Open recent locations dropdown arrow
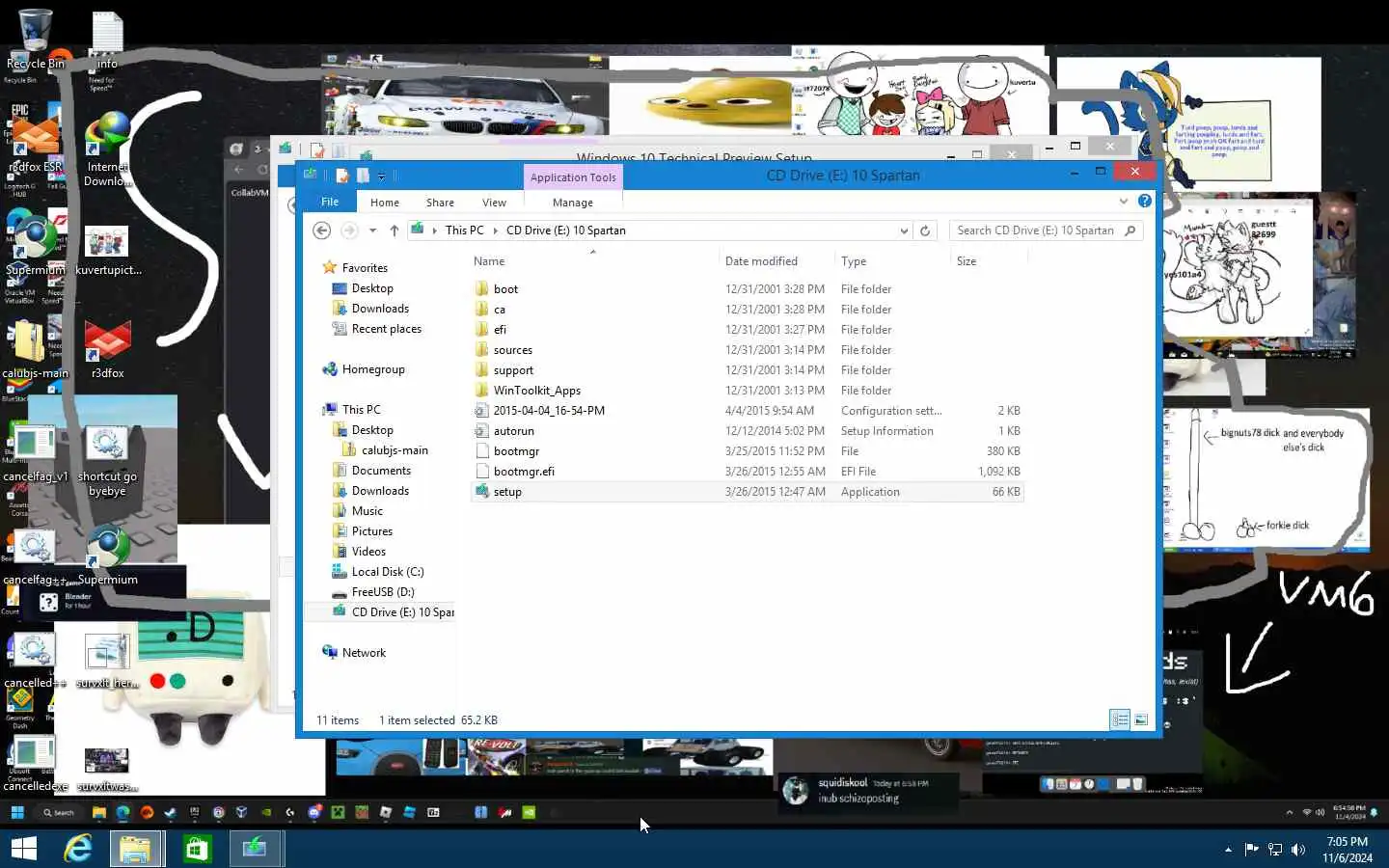The height and width of the screenshot is (868, 1389). 372,231
